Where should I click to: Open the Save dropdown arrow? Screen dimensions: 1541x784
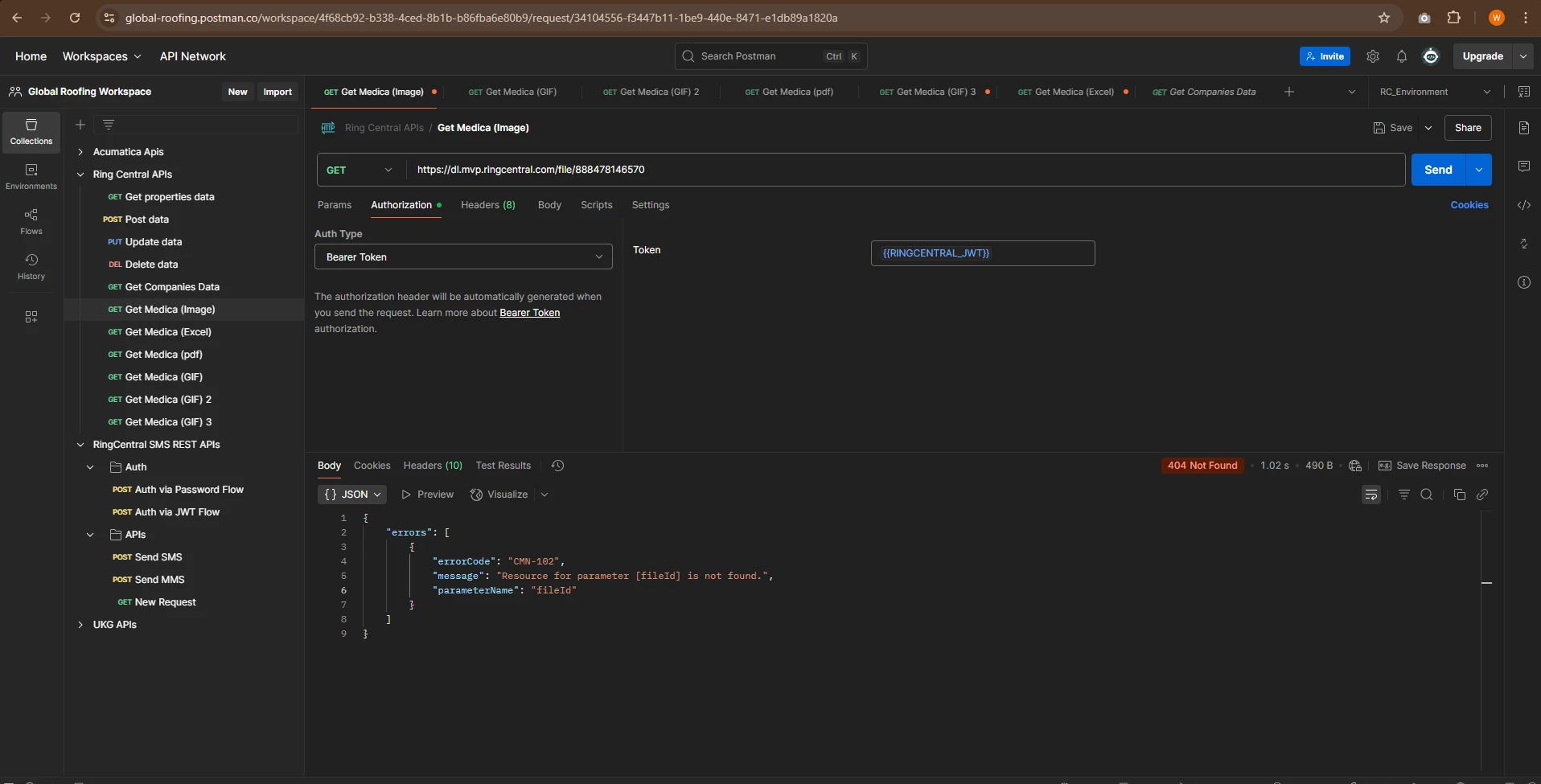[1428, 128]
